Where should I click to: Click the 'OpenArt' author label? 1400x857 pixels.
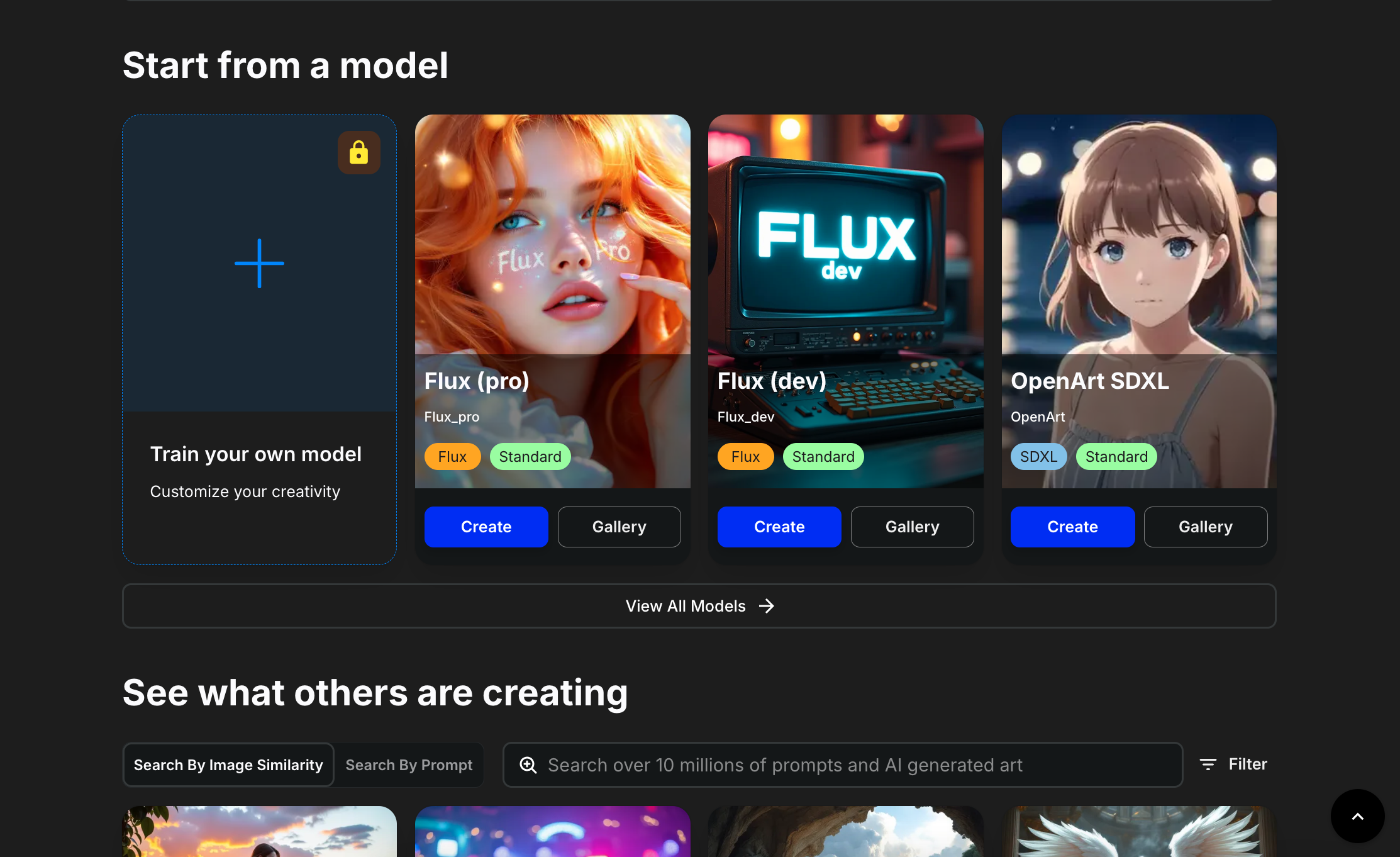point(1038,417)
